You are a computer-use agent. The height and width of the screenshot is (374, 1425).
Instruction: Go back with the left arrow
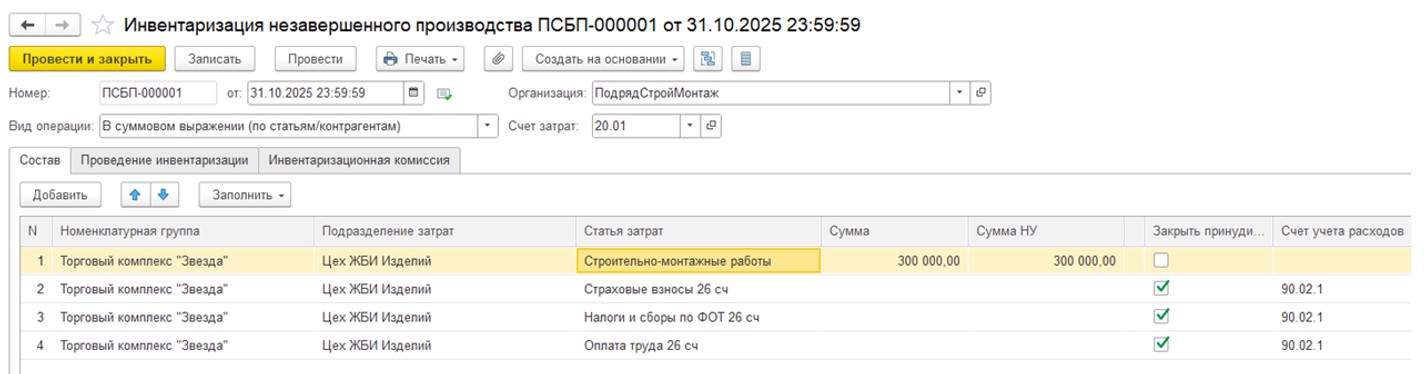point(27,25)
